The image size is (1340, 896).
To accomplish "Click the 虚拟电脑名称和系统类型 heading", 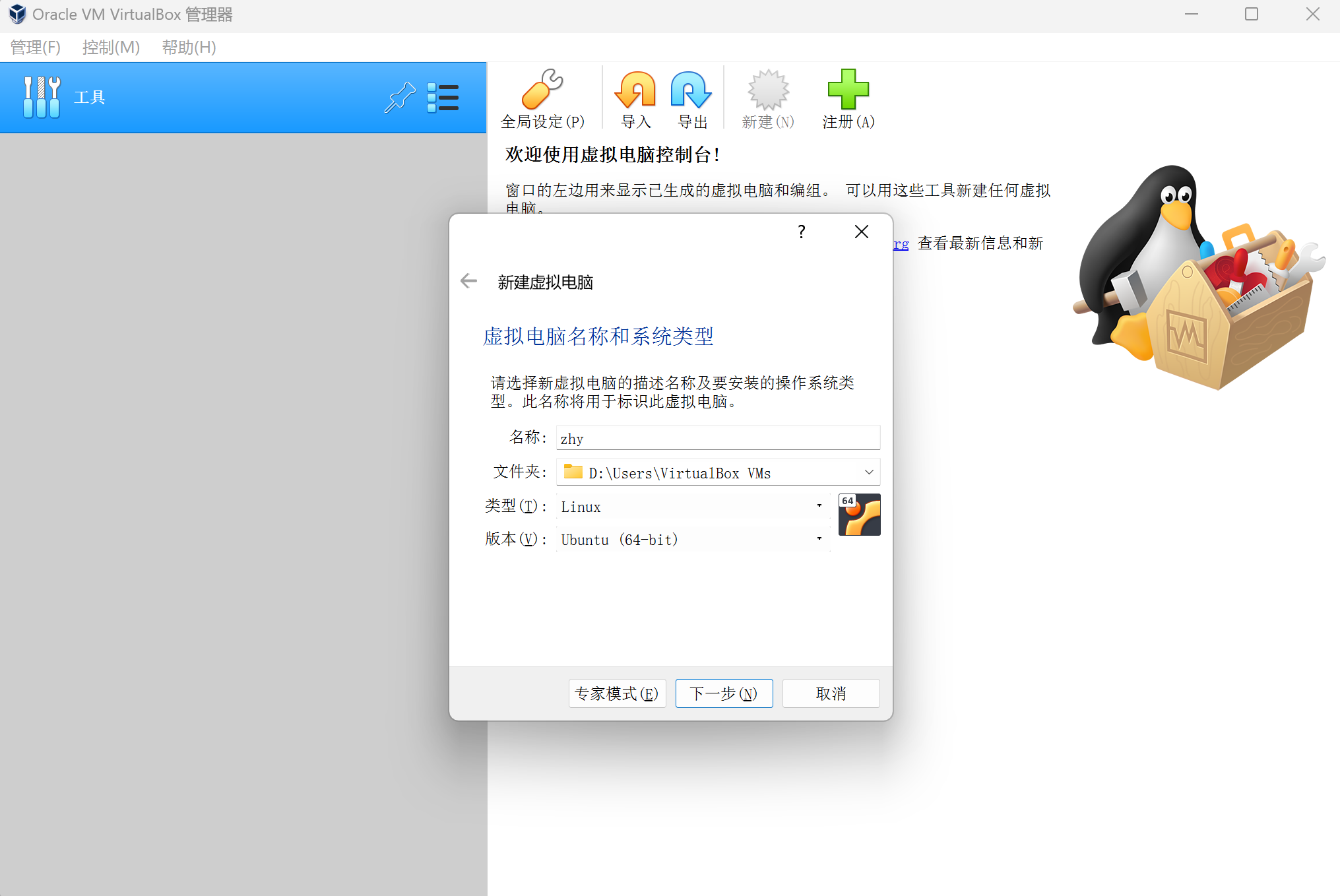I will pyautogui.click(x=598, y=336).
